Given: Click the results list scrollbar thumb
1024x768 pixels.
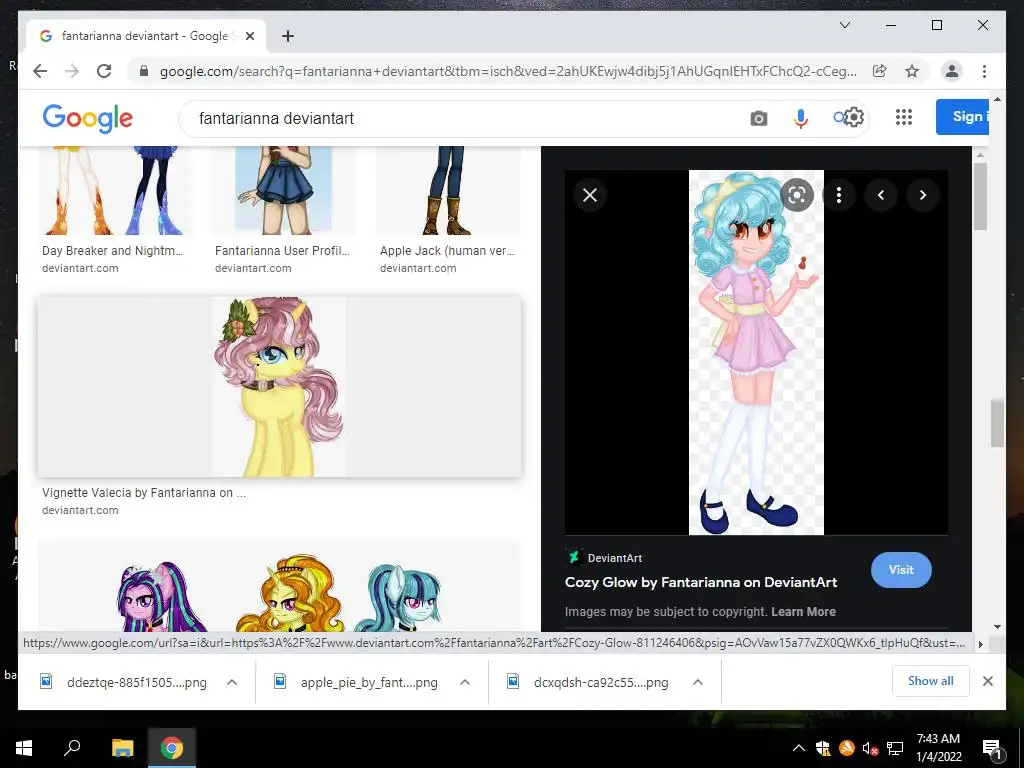Looking at the screenshot, I should pos(997,424).
